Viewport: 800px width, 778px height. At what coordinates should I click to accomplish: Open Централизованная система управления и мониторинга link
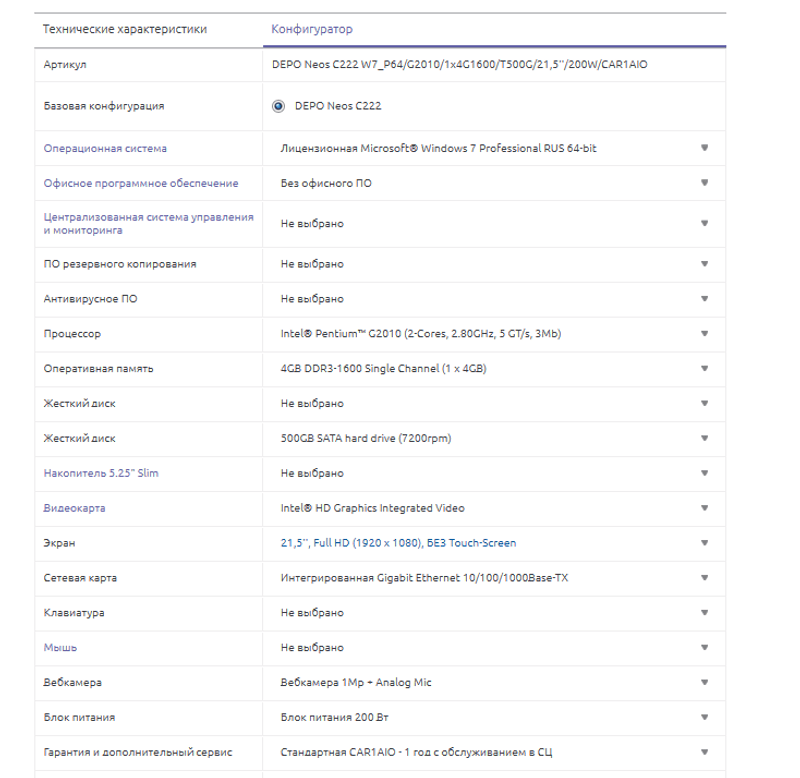(148, 223)
